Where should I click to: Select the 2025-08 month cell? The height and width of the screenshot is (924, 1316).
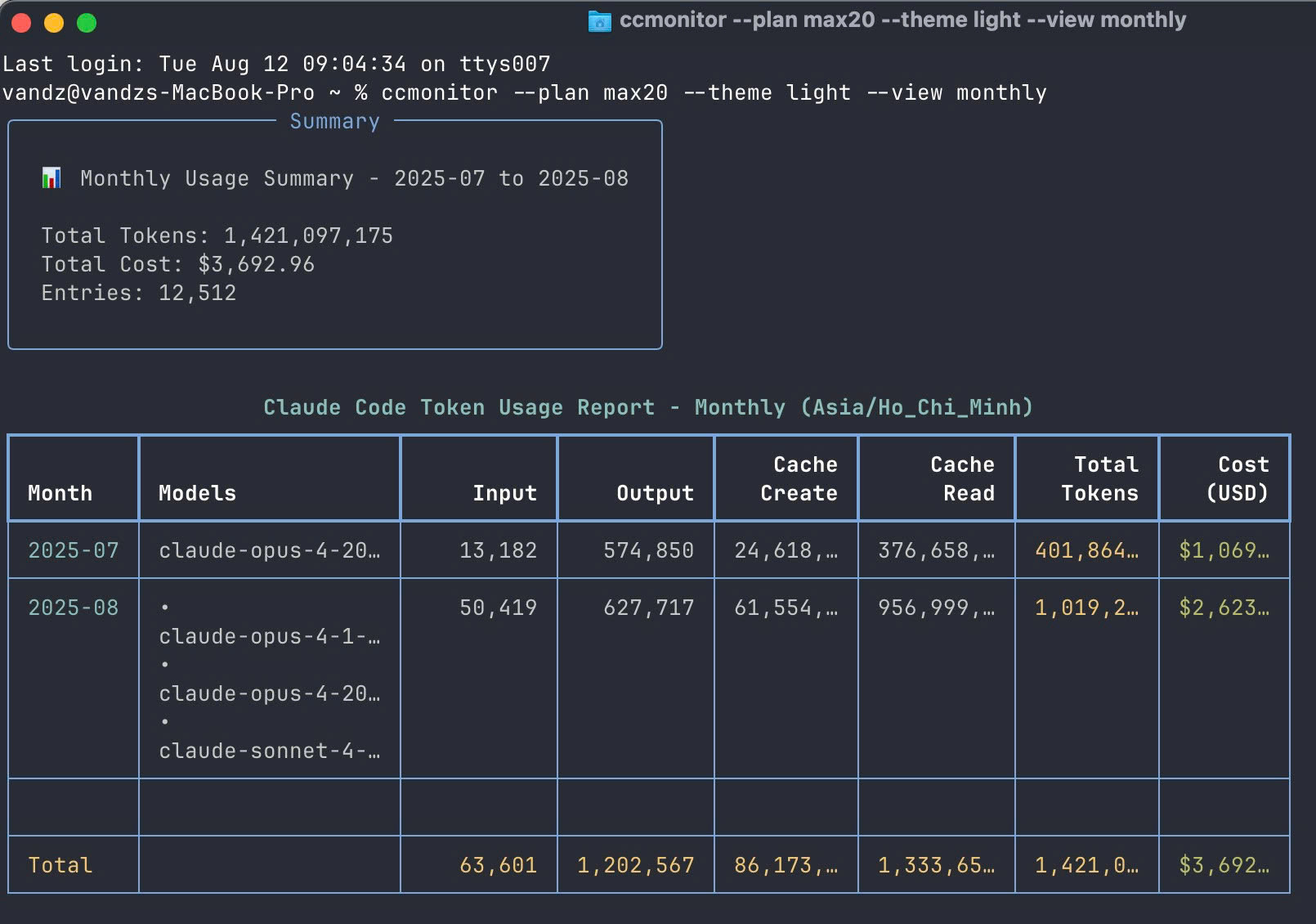coord(74,608)
